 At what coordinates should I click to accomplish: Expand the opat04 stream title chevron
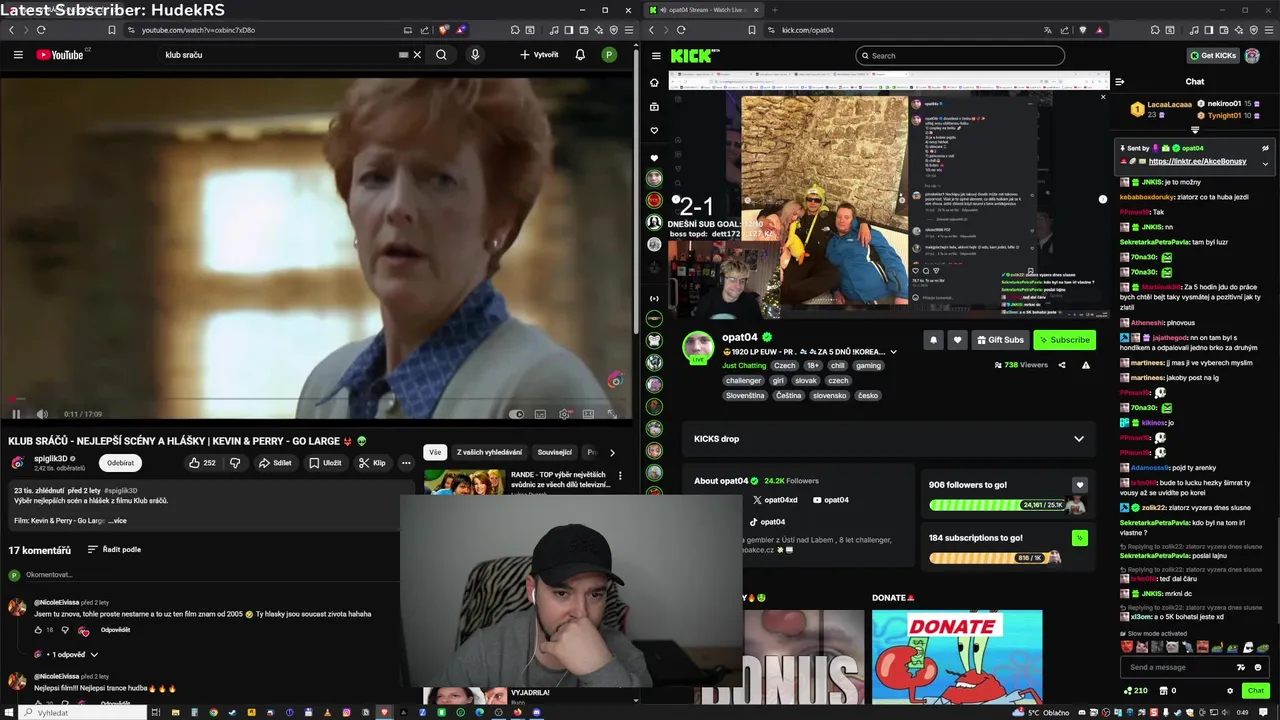(x=893, y=352)
